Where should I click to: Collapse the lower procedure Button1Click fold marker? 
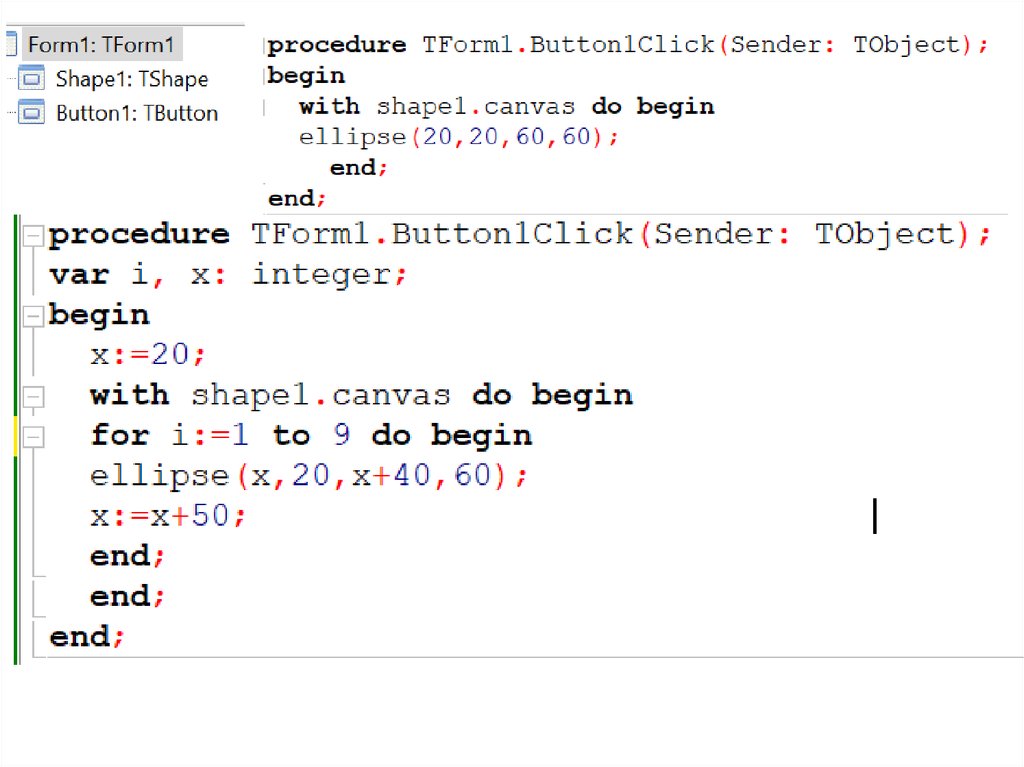pos(34,236)
